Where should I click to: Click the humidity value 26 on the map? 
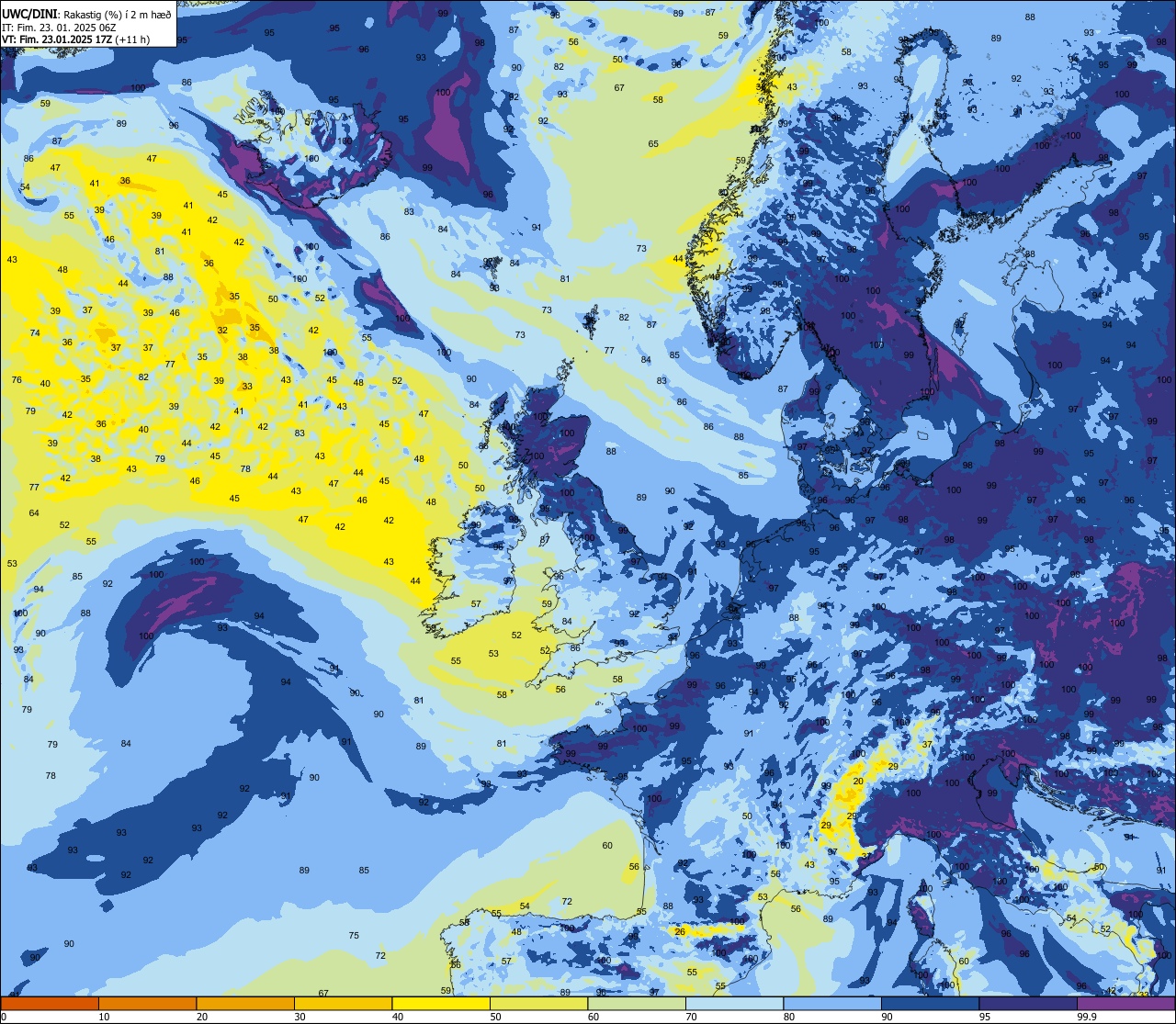pyautogui.click(x=680, y=932)
